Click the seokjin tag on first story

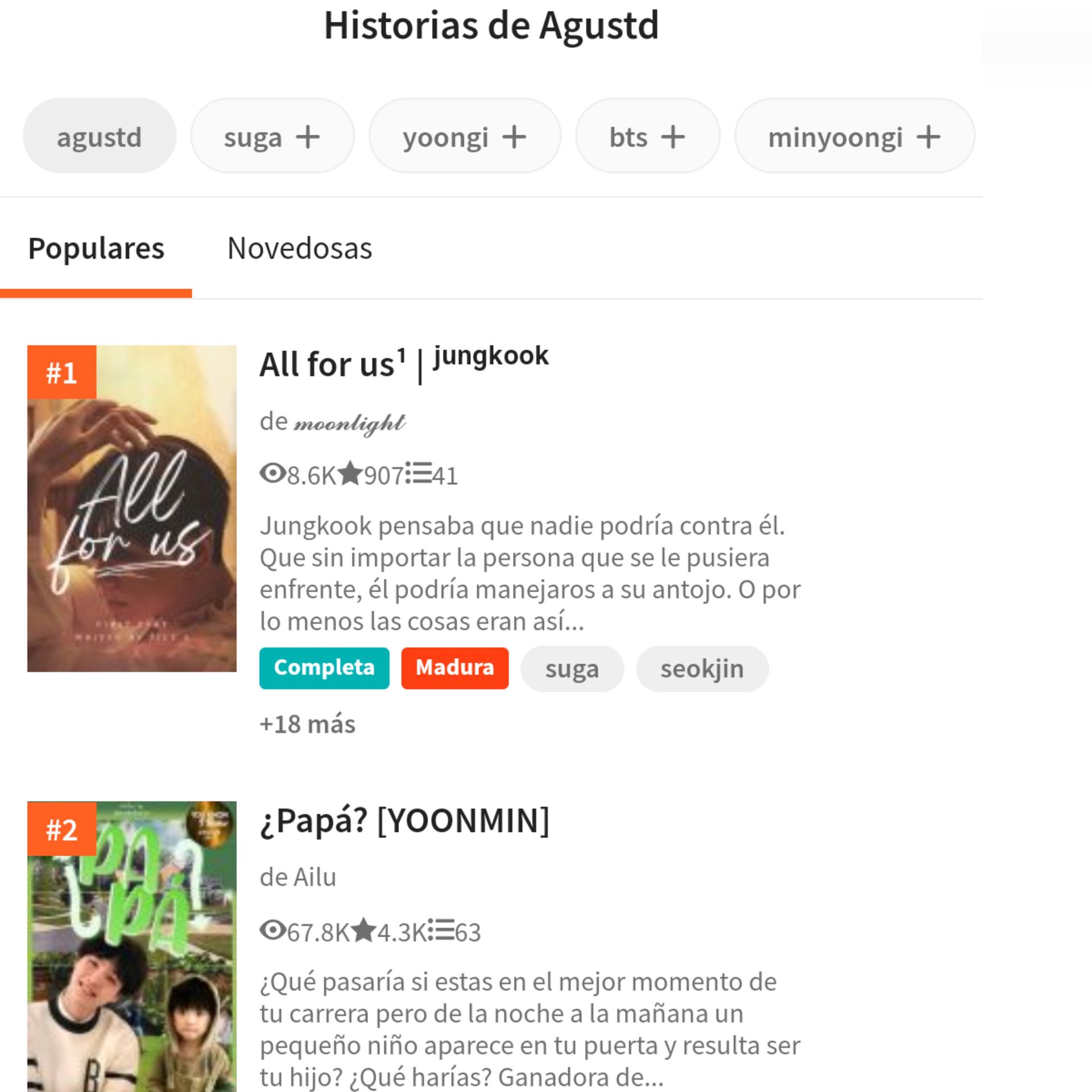pyautogui.click(x=702, y=669)
